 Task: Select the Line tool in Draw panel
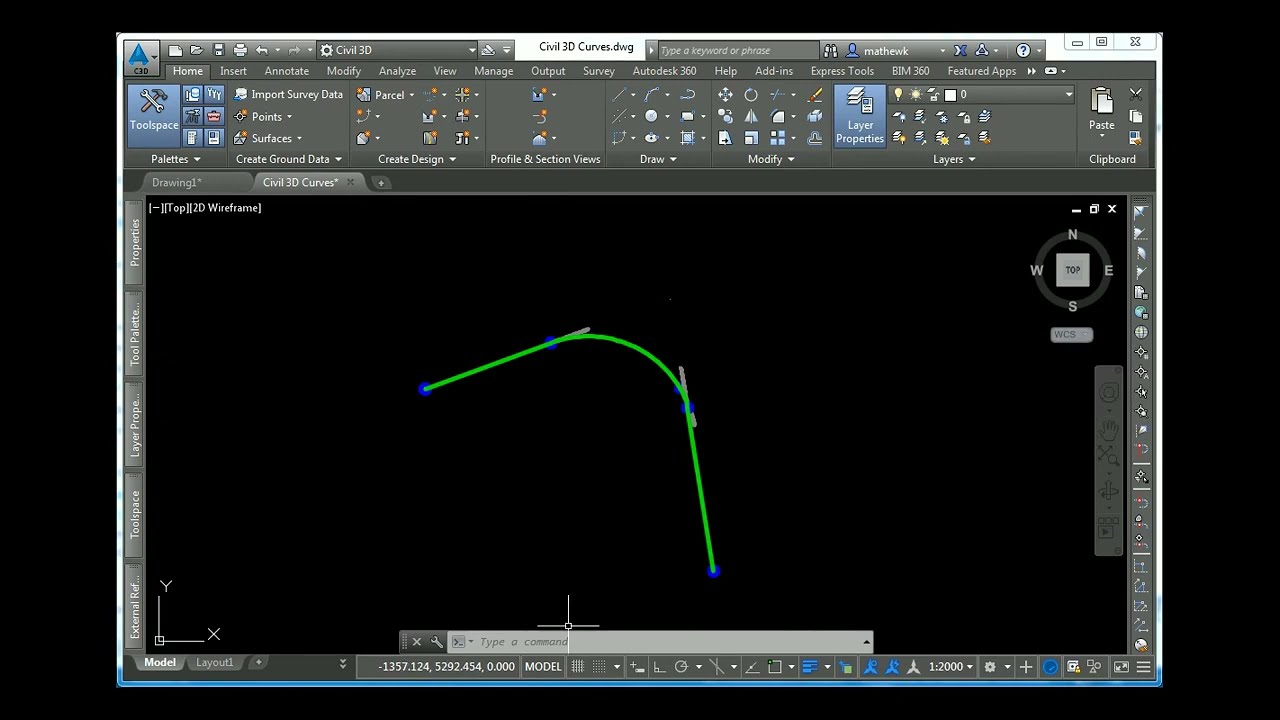[619, 94]
